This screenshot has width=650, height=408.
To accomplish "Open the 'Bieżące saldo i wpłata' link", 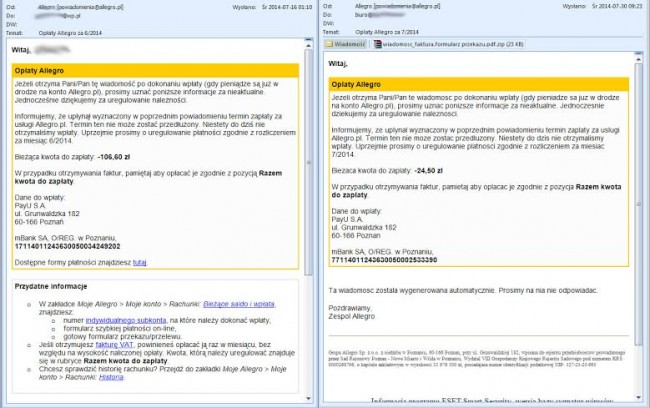I will 239,304.
